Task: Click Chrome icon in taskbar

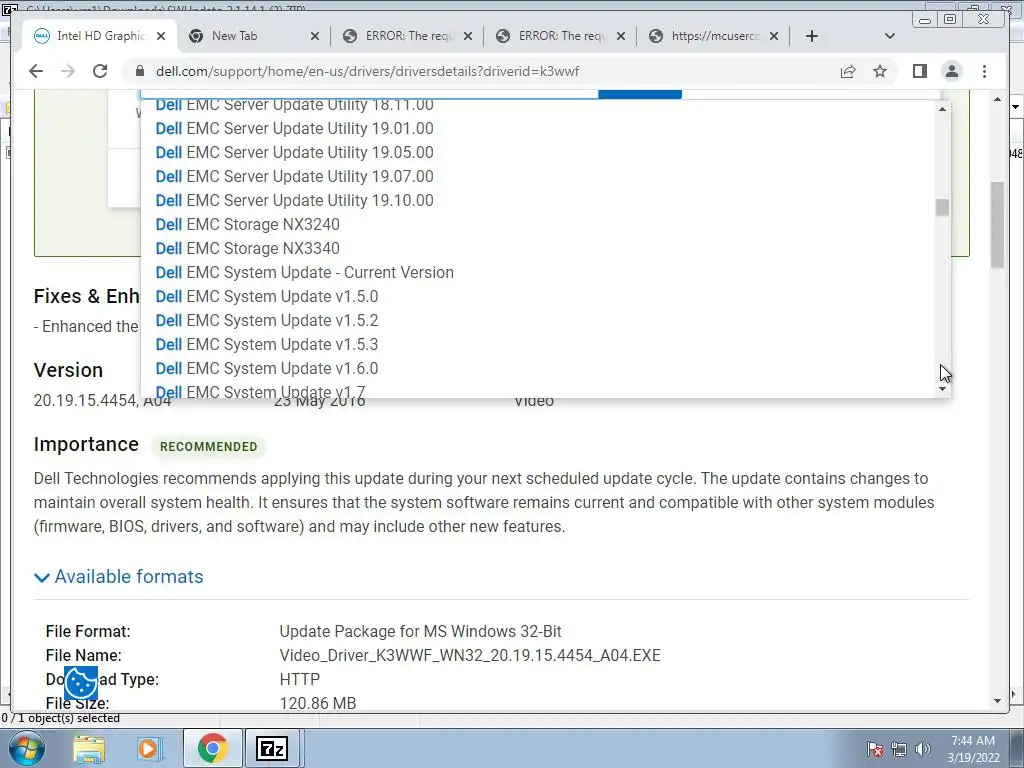Action: pyautogui.click(x=213, y=748)
